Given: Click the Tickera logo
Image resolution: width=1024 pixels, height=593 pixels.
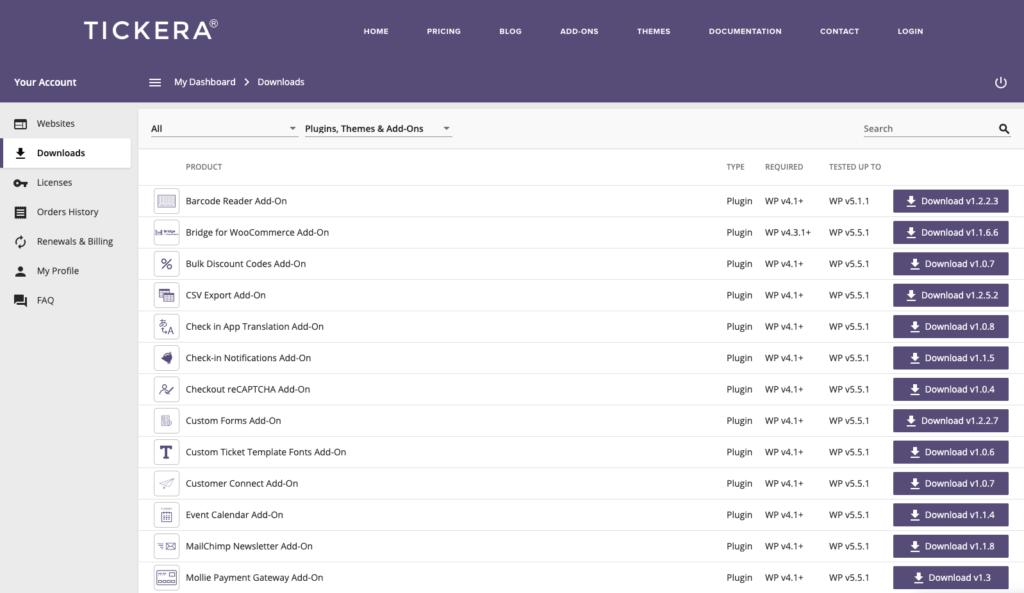Looking at the screenshot, I should 149,29.
